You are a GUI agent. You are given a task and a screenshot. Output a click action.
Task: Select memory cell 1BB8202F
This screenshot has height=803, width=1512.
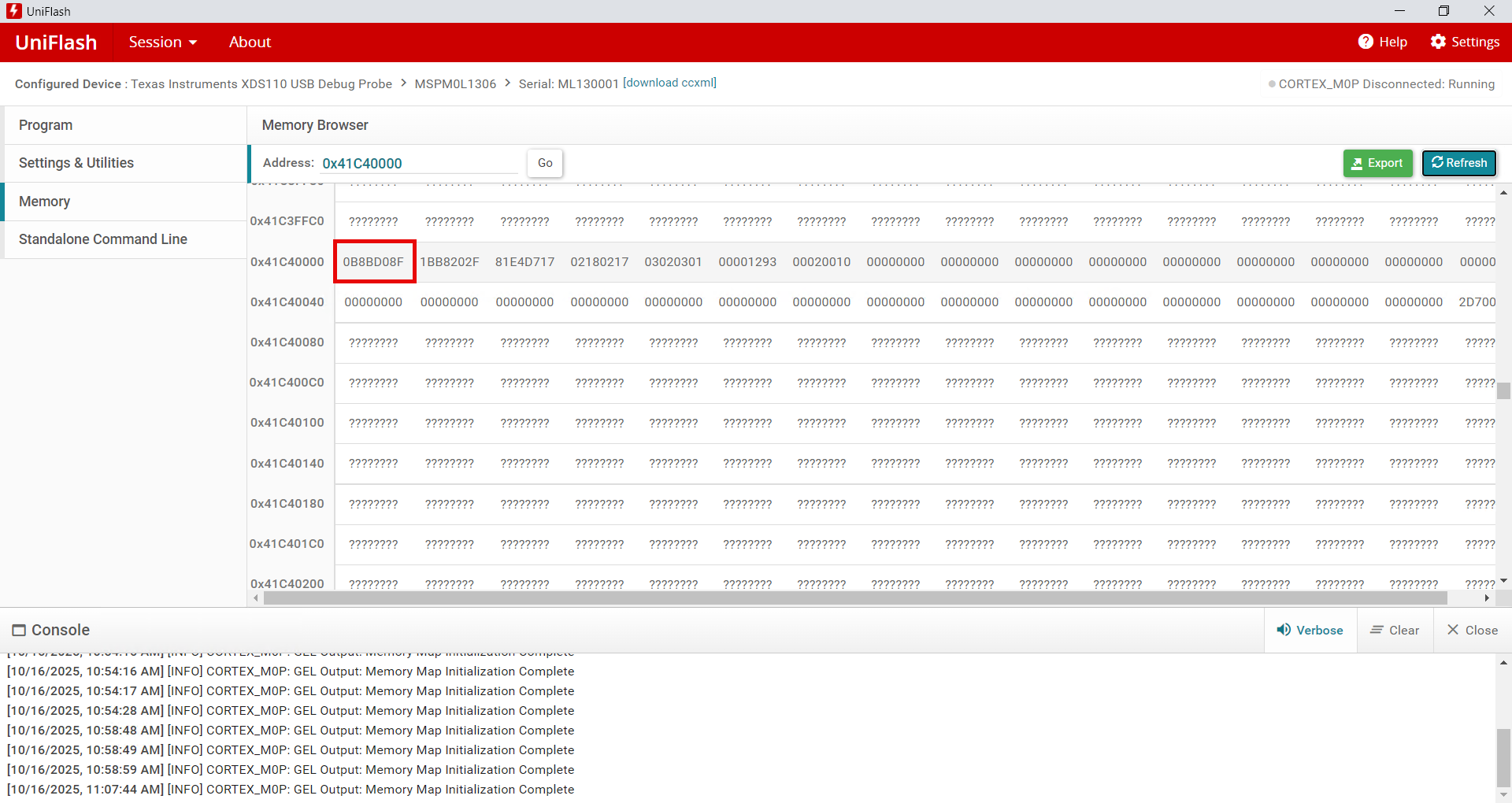[x=450, y=262]
